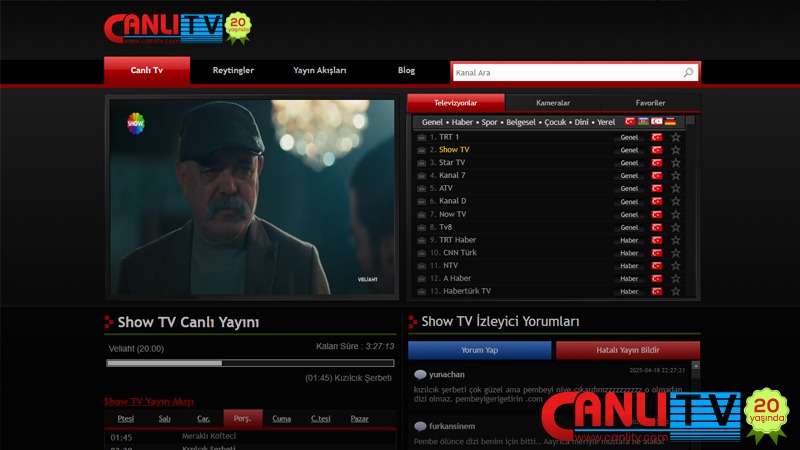Image resolution: width=800 pixels, height=450 pixels.
Task: Add TRT 1 to favorites with star
Action: [676, 137]
